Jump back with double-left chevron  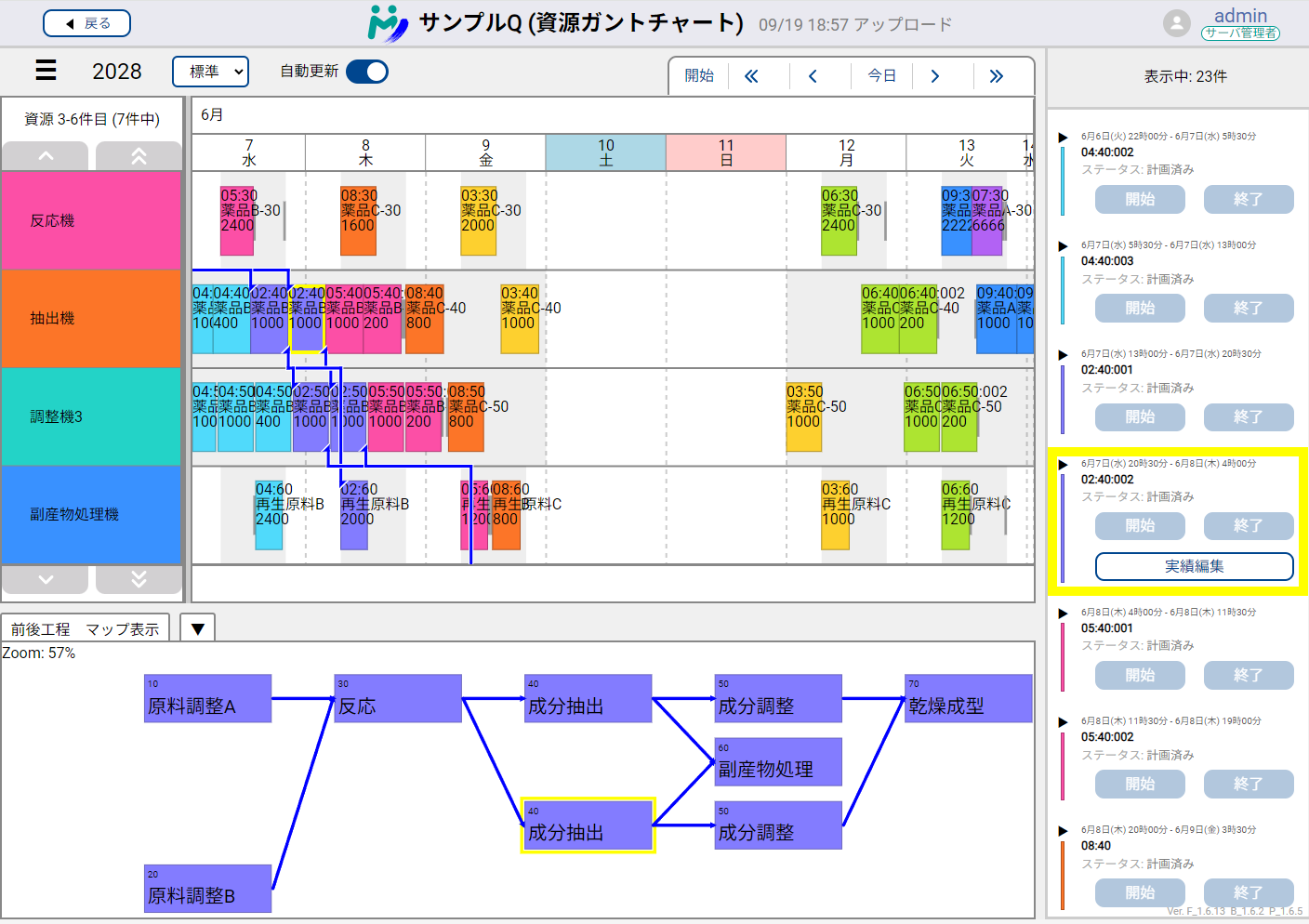click(751, 76)
